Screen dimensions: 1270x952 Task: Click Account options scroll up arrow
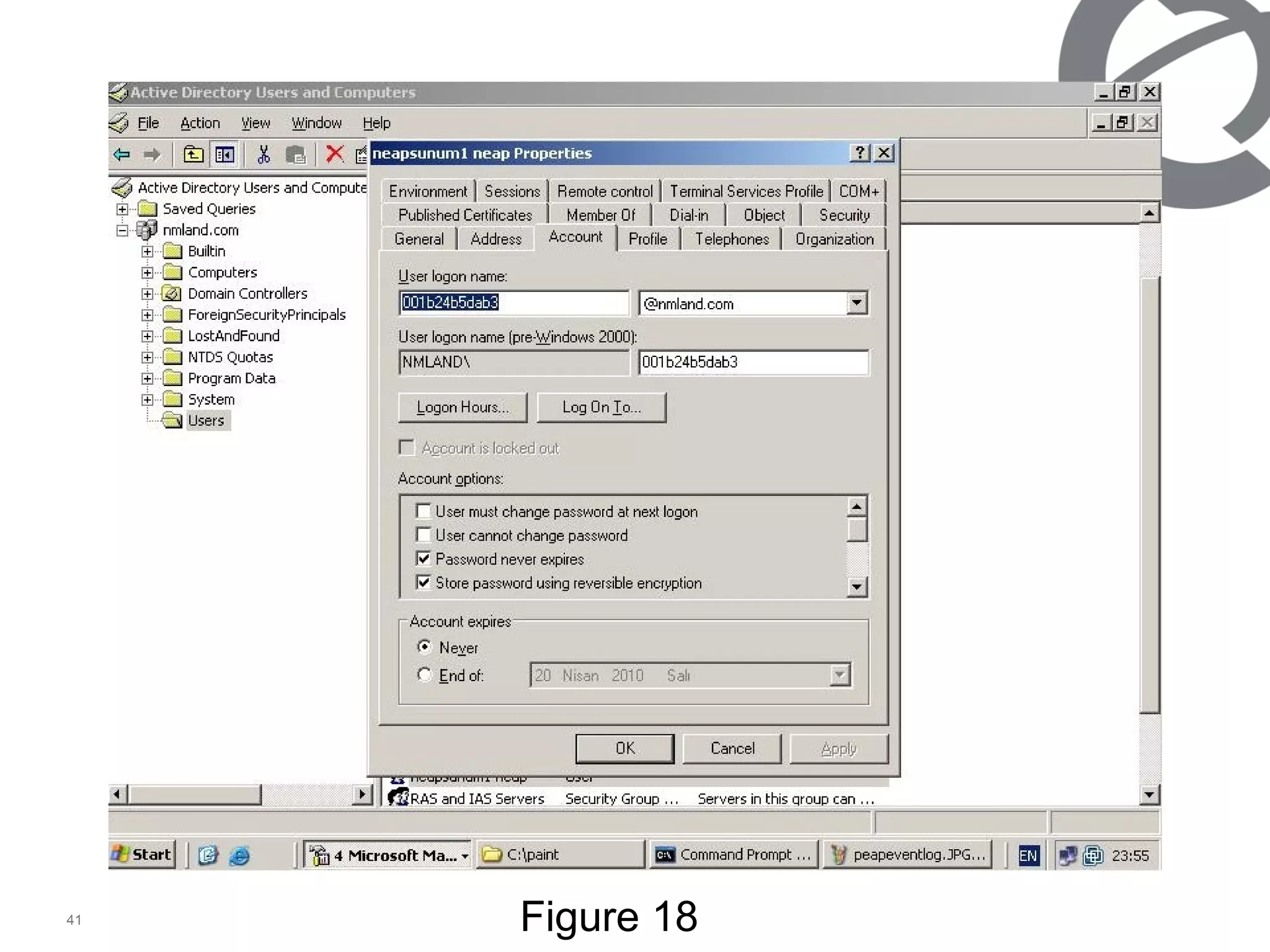[856, 508]
